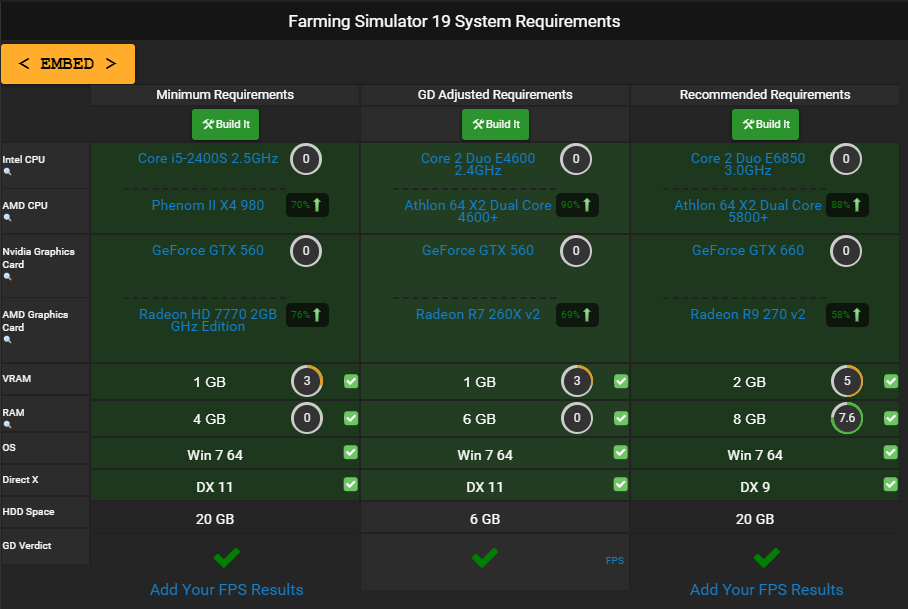Toggle the VRAM checkbox in Minimum column
Viewport: 908px width, 609px height.
click(x=351, y=381)
